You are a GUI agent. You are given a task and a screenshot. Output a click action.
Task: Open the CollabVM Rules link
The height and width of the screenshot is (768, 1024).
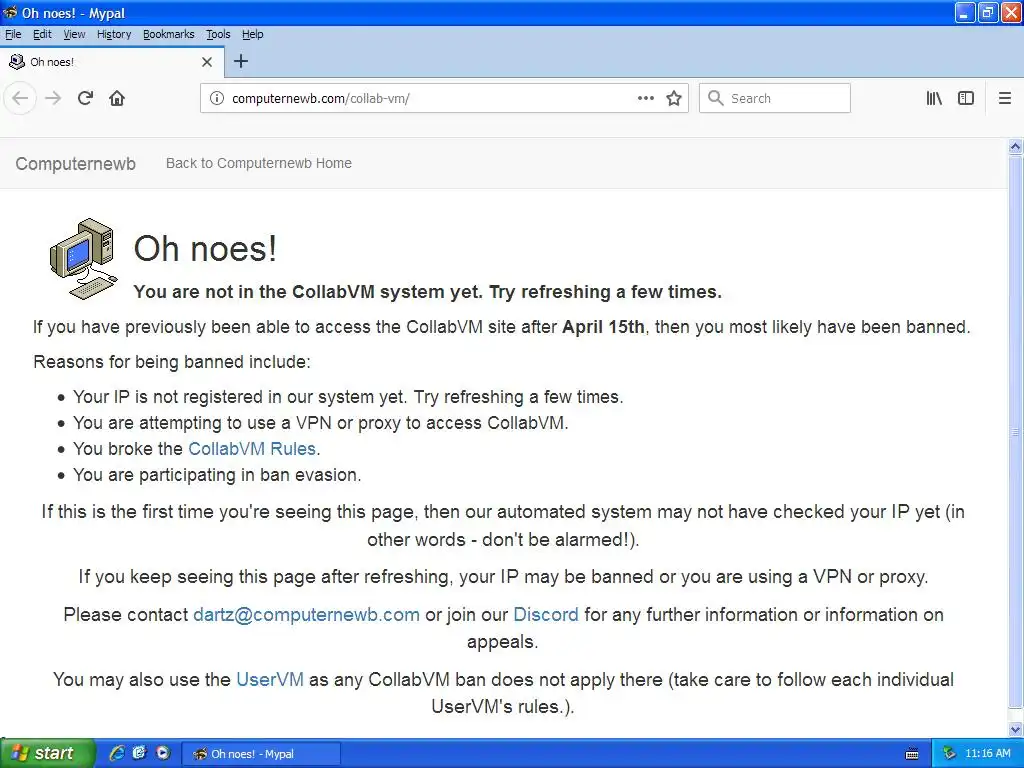pos(252,449)
